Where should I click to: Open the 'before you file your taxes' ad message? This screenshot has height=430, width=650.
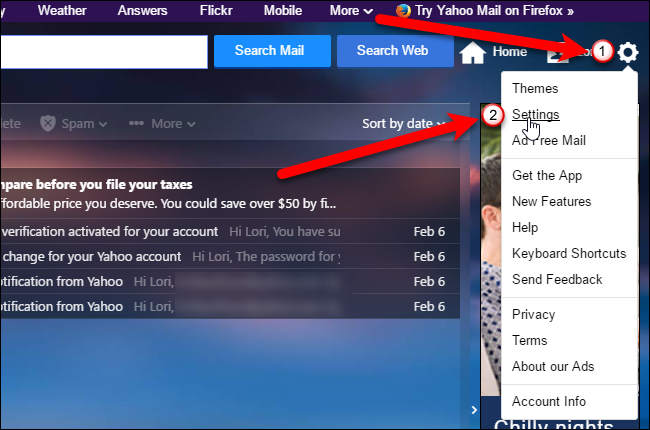(230, 194)
